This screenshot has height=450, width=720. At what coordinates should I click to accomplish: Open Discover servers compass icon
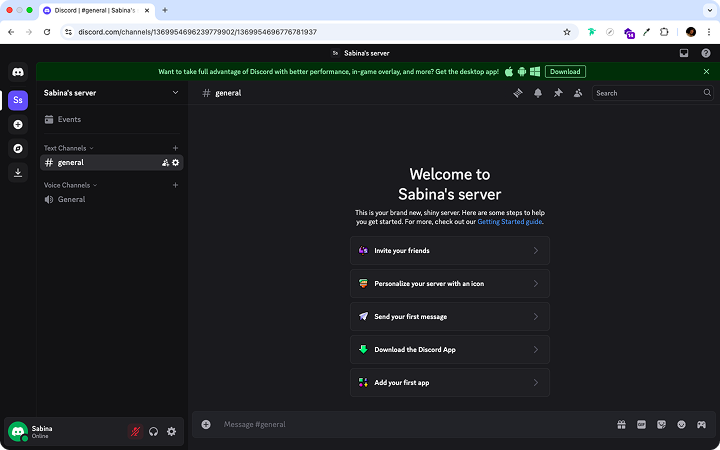(x=18, y=148)
